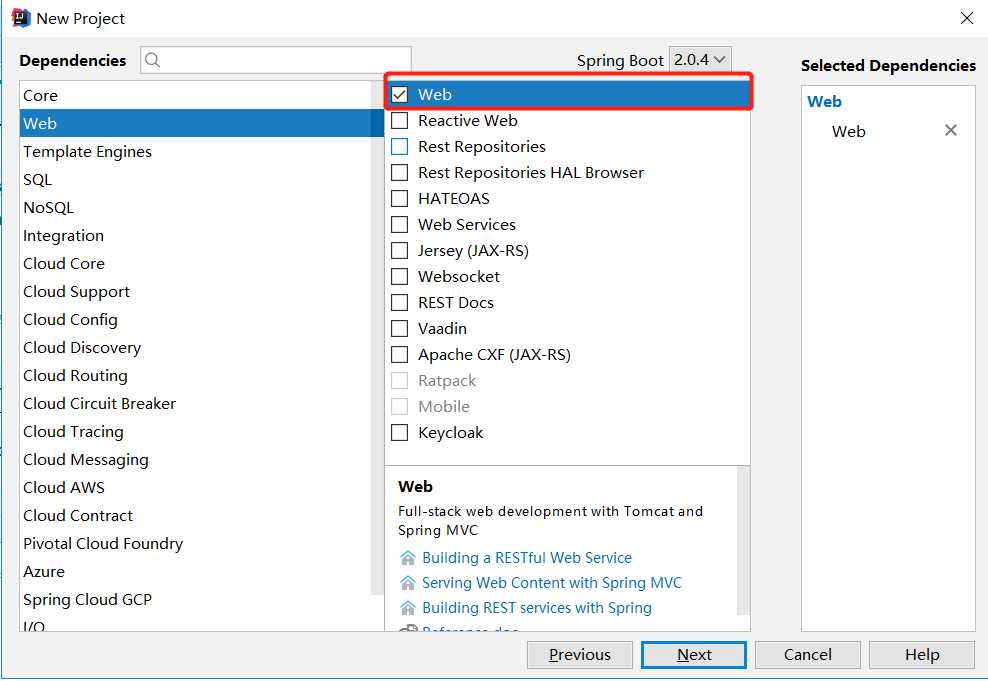This screenshot has width=988, height=681.
Task: Open the Spring Boot version dropdown
Action: [700, 60]
